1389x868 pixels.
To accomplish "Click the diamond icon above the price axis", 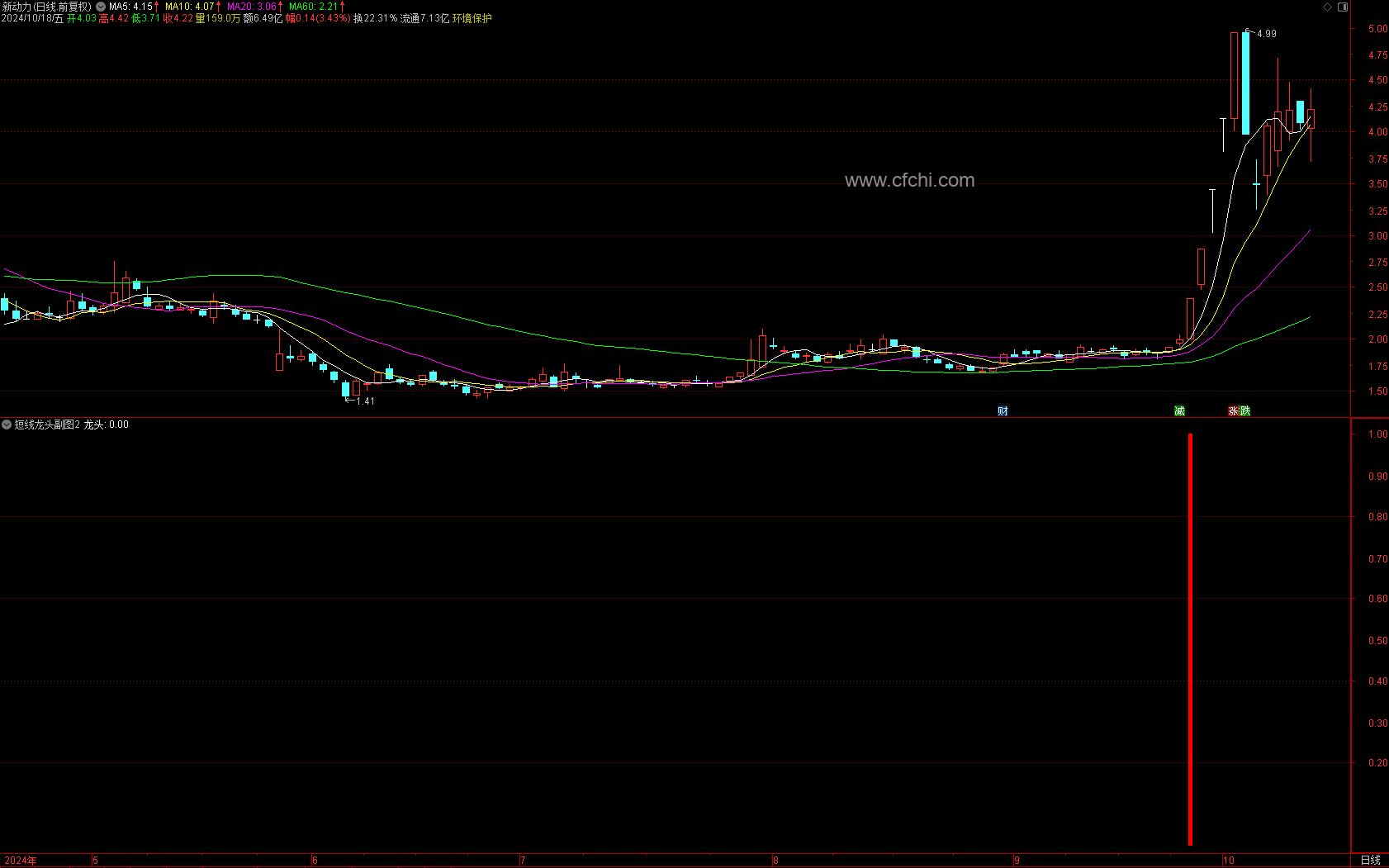I will click(x=1328, y=7).
